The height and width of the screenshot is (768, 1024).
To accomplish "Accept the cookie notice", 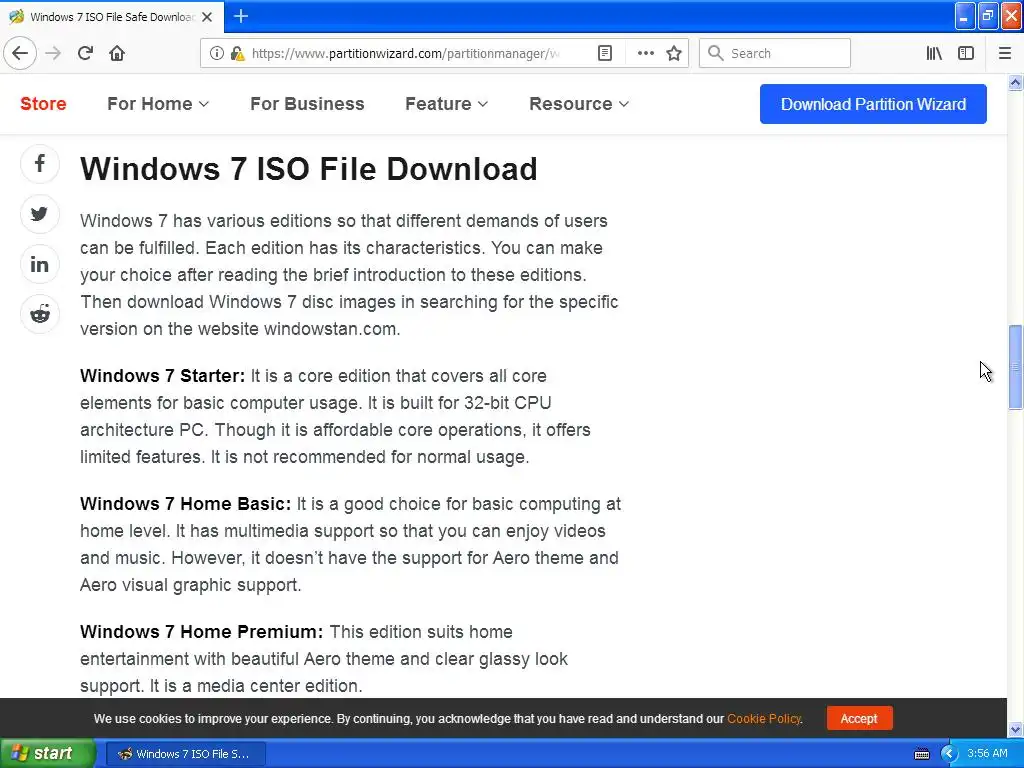I will click(859, 718).
